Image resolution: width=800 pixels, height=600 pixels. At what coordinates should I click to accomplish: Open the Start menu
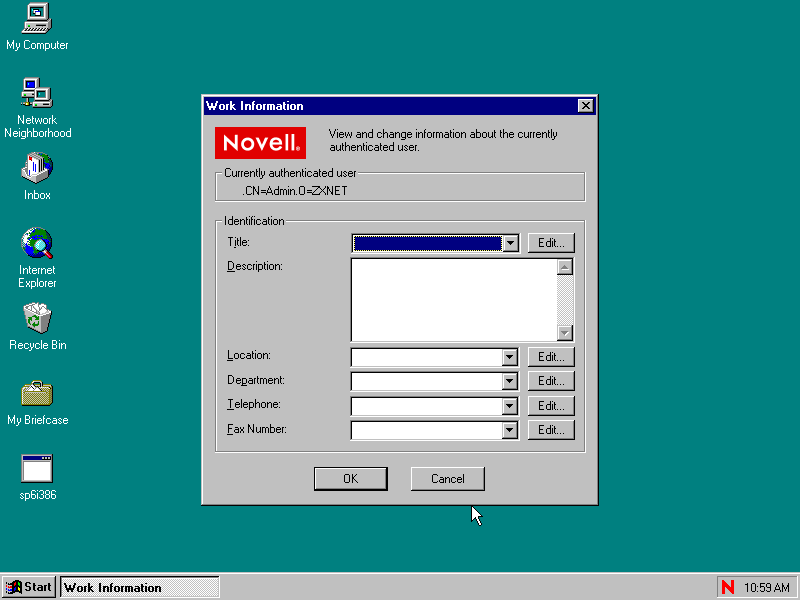click(29, 587)
